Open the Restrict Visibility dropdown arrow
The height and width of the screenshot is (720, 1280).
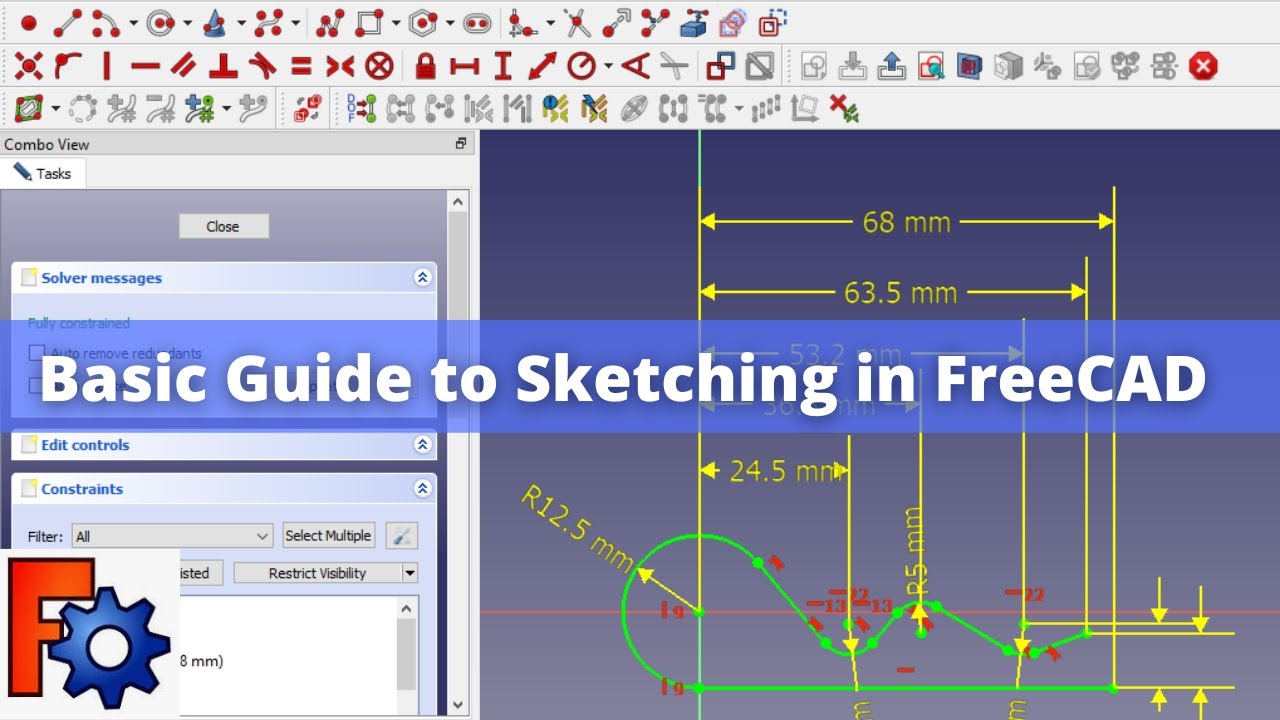click(x=409, y=573)
